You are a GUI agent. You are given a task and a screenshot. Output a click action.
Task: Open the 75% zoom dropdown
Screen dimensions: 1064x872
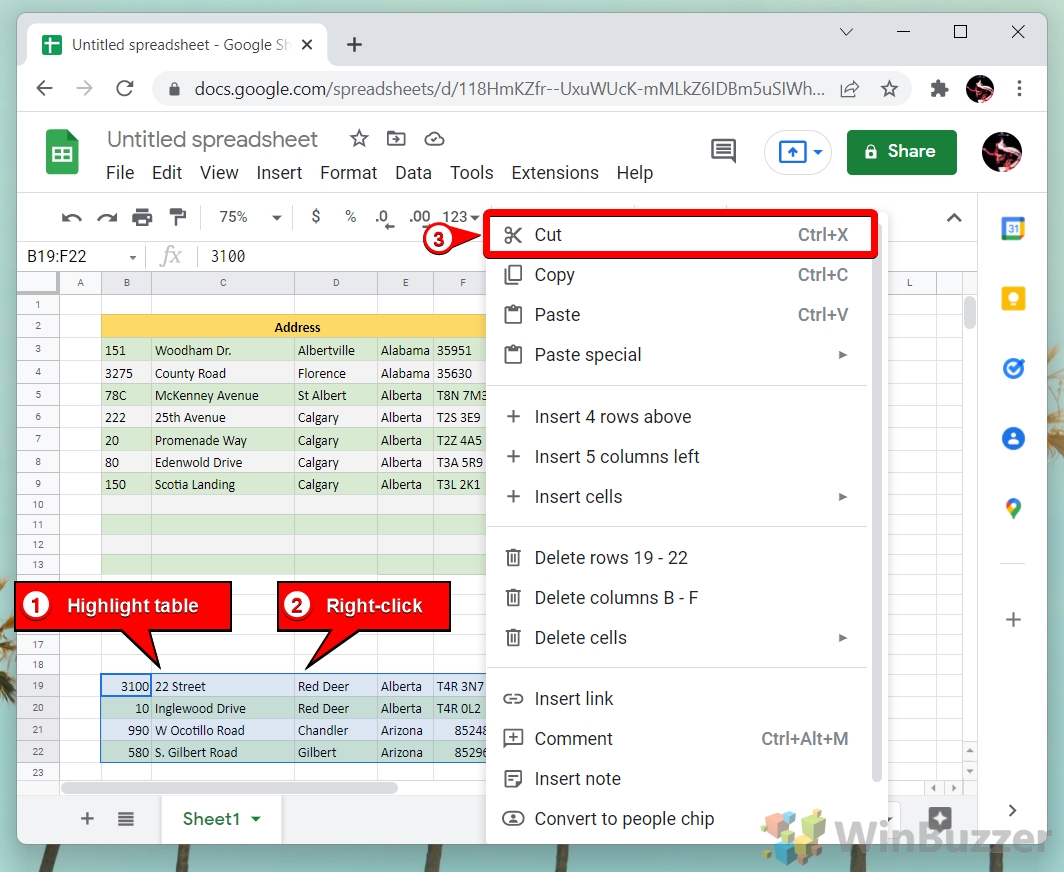(x=249, y=217)
